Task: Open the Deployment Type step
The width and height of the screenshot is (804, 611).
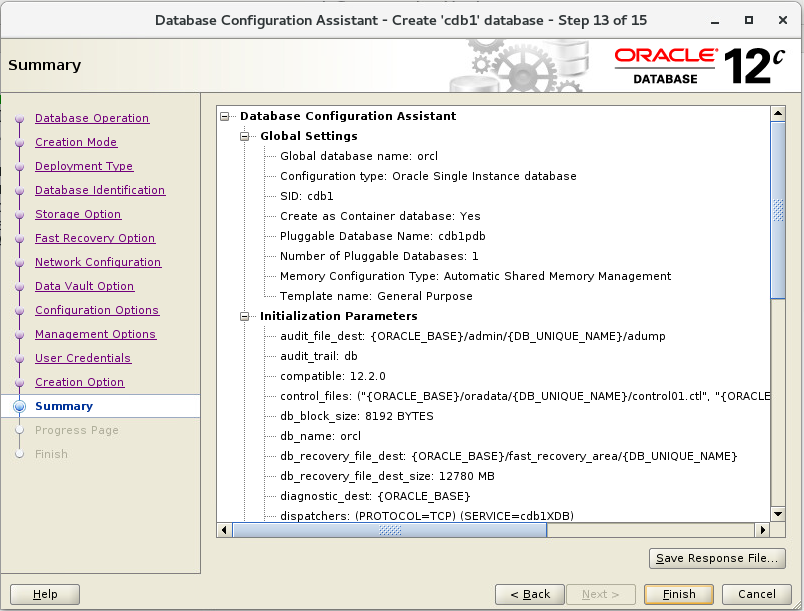Action: pyautogui.click(x=84, y=166)
